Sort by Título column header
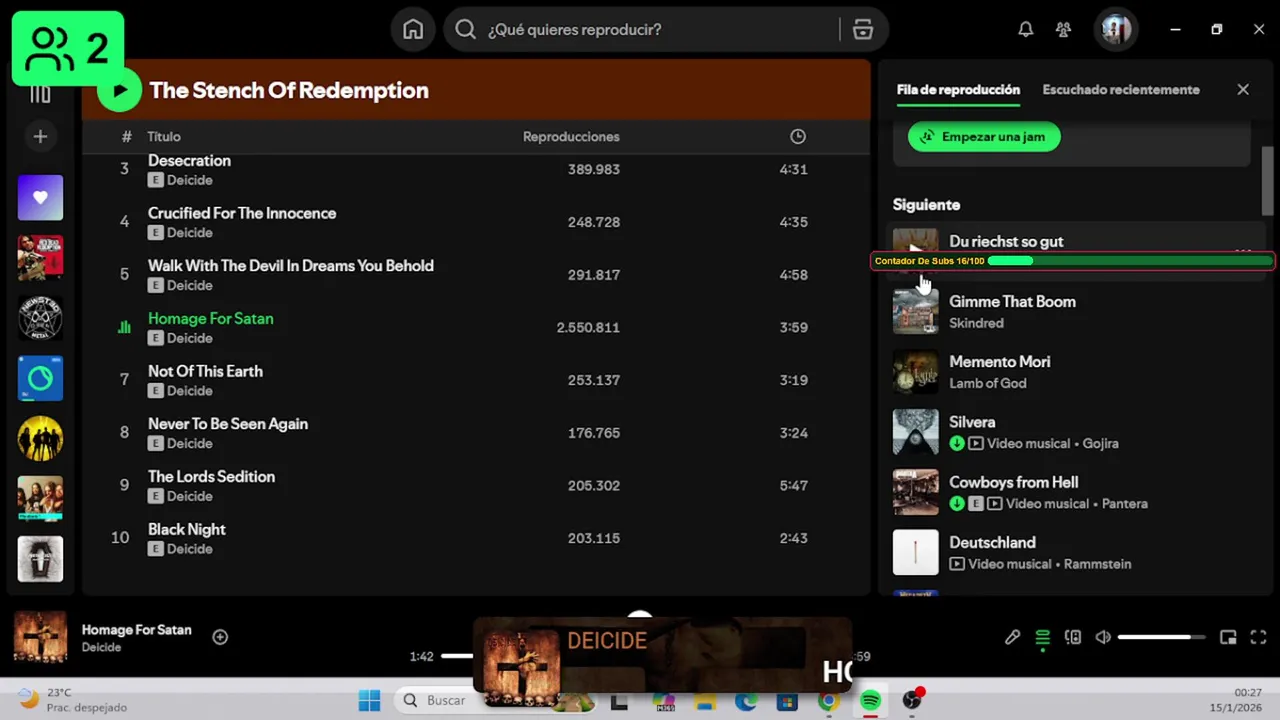This screenshot has width=1280, height=720. click(x=164, y=136)
